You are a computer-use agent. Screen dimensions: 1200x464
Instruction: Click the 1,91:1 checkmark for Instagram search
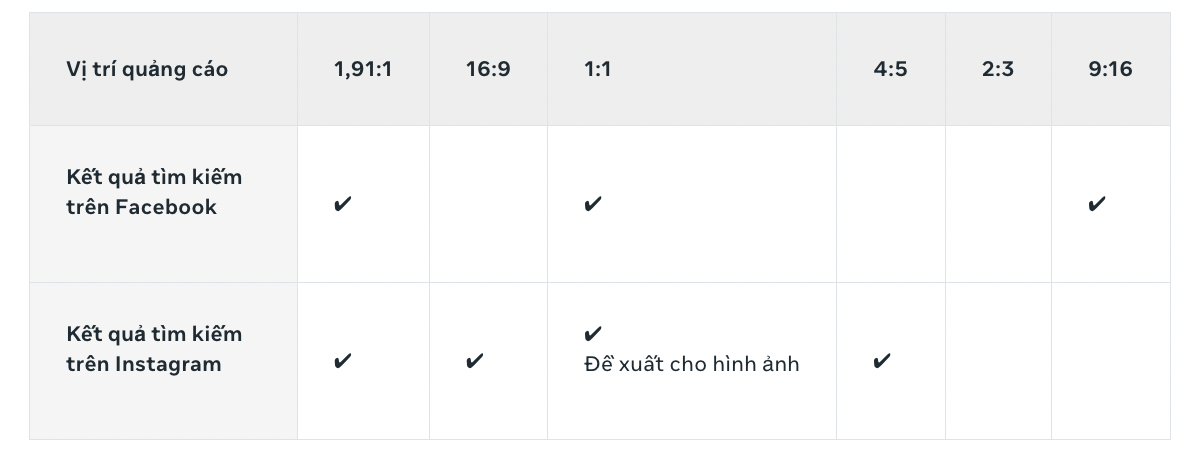coord(343,361)
